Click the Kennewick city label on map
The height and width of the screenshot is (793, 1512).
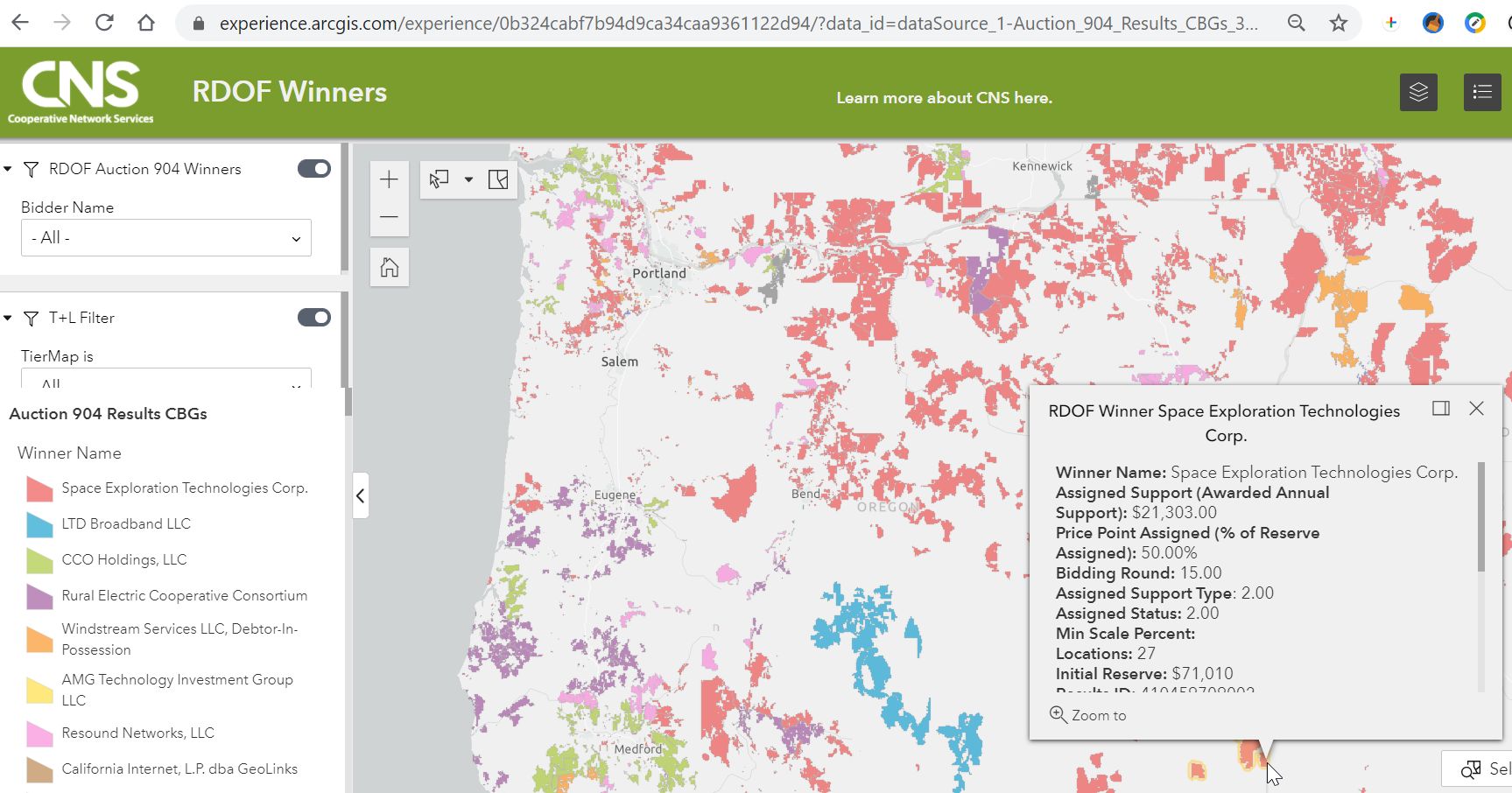pyautogui.click(x=1042, y=166)
